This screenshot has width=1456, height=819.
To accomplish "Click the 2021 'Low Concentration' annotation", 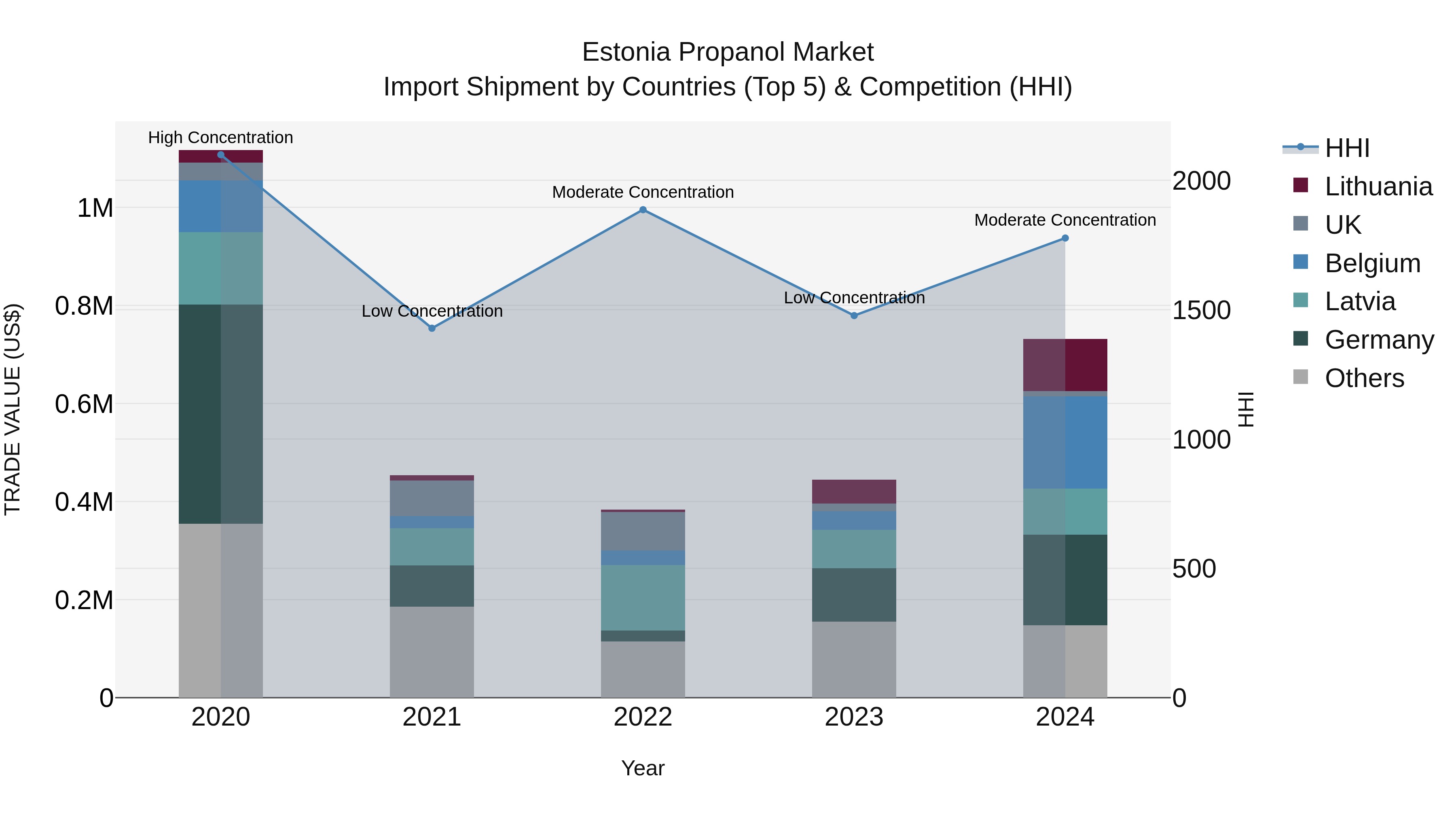I will click(x=432, y=311).
